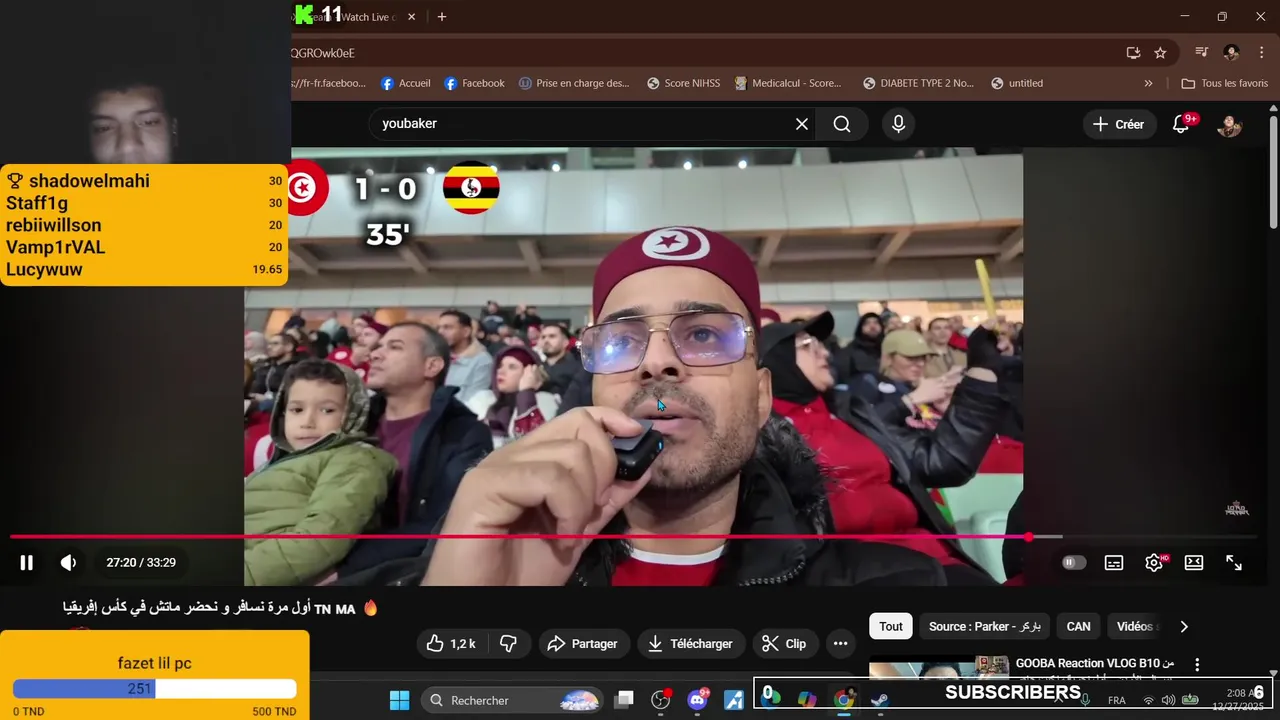
Task: Open Task View on taskbar
Action: pyautogui.click(x=624, y=700)
